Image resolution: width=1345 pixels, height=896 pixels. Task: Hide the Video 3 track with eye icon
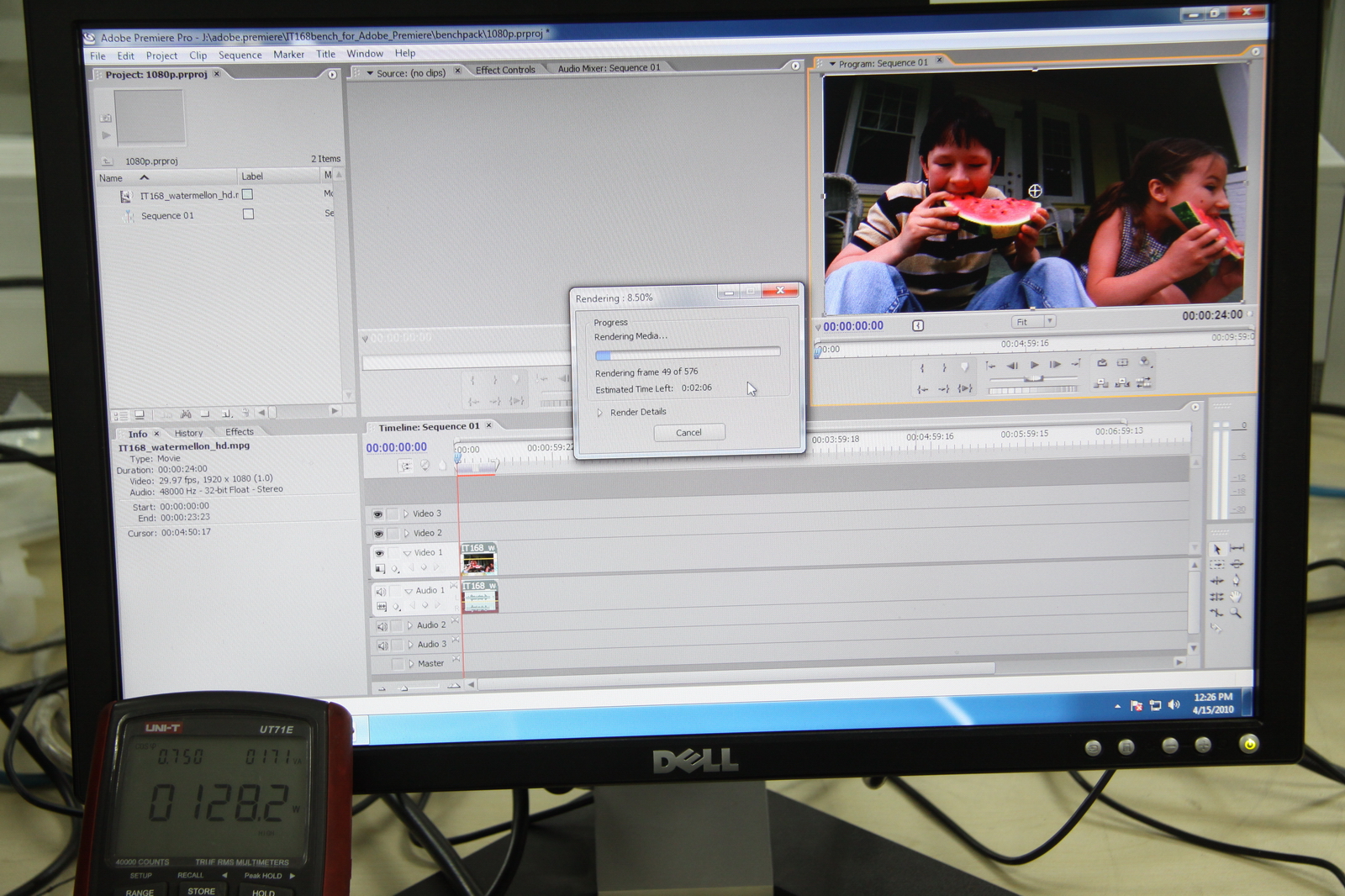pos(377,514)
